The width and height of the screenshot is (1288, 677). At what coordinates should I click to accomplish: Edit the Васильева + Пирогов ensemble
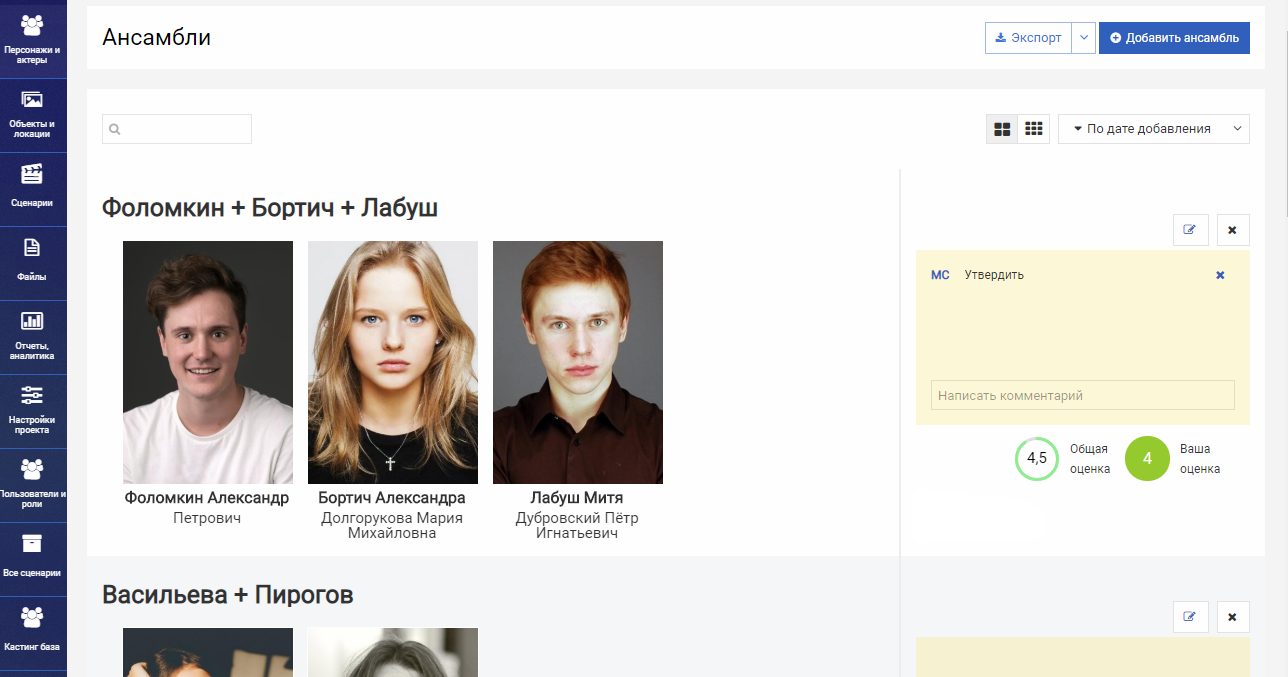(1190, 617)
